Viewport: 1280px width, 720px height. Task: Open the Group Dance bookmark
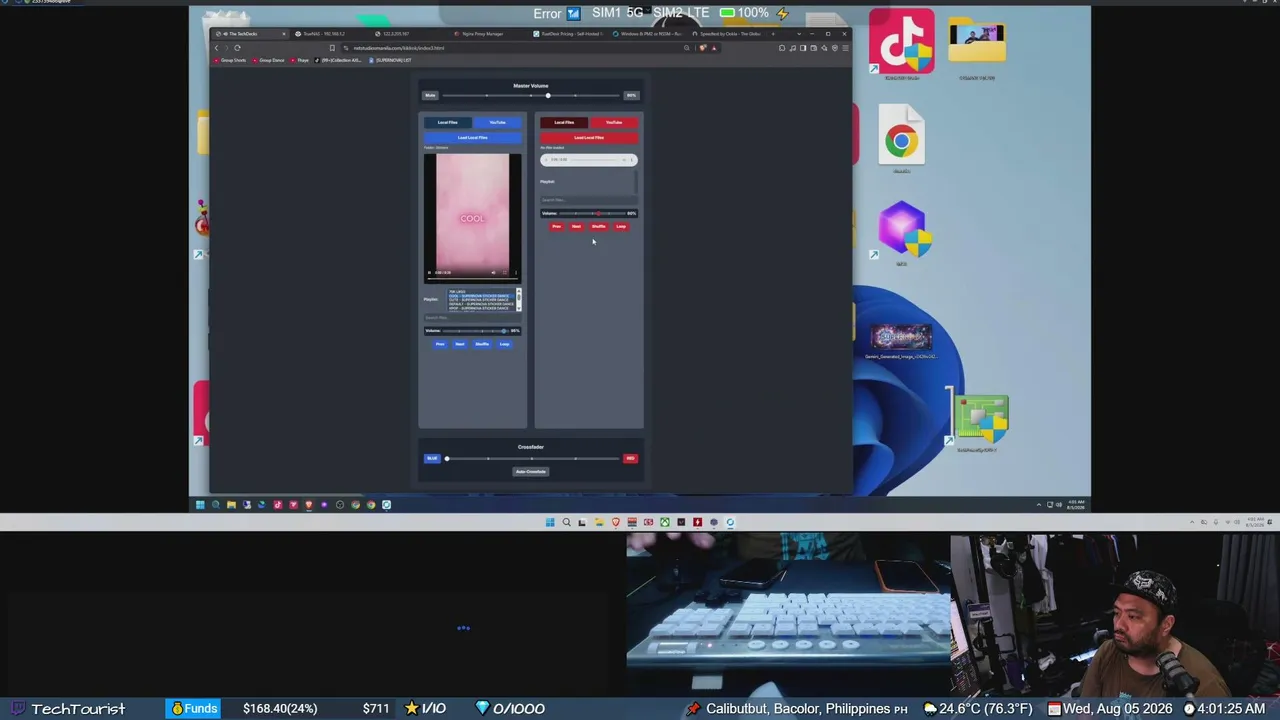click(x=269, y=60)
